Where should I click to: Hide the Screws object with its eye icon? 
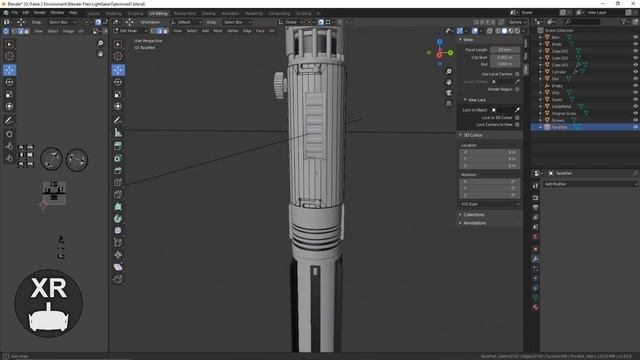coord(635,120)
